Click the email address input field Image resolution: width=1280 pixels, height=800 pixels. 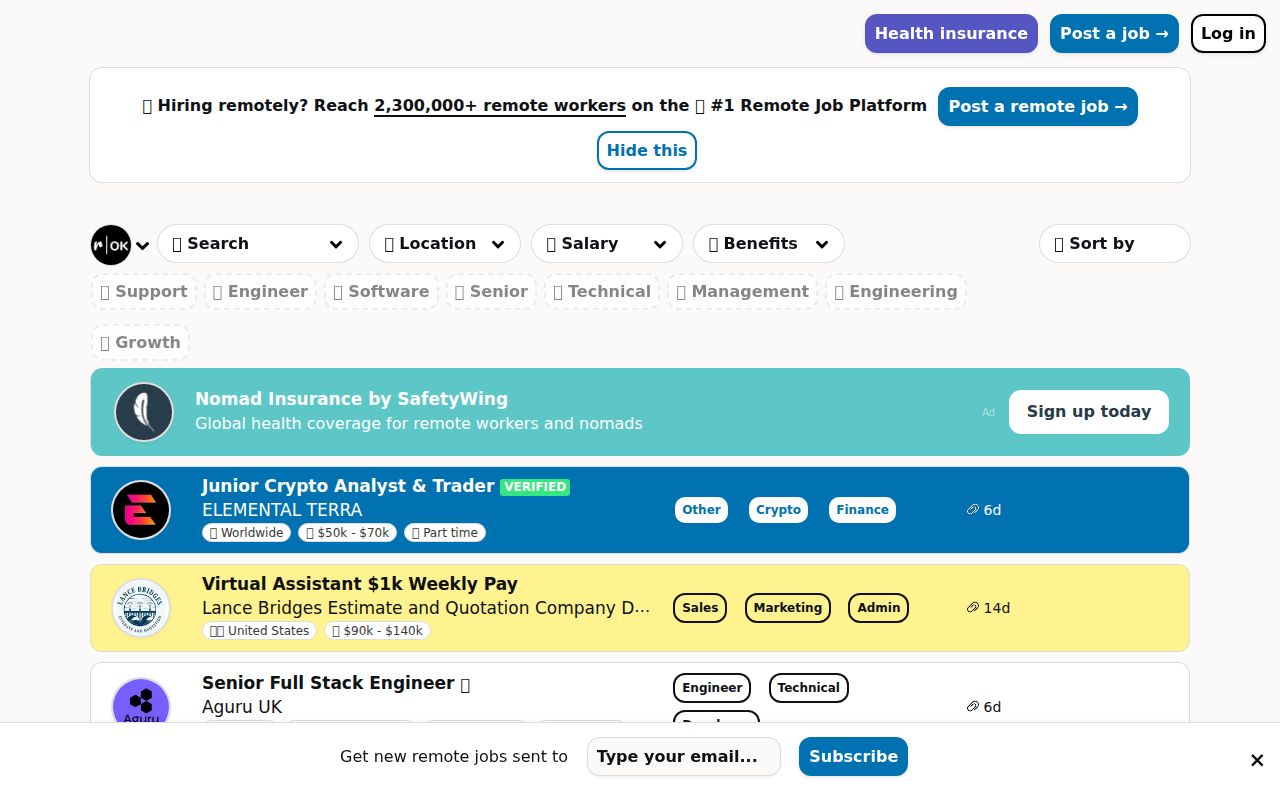pos(684,757)
